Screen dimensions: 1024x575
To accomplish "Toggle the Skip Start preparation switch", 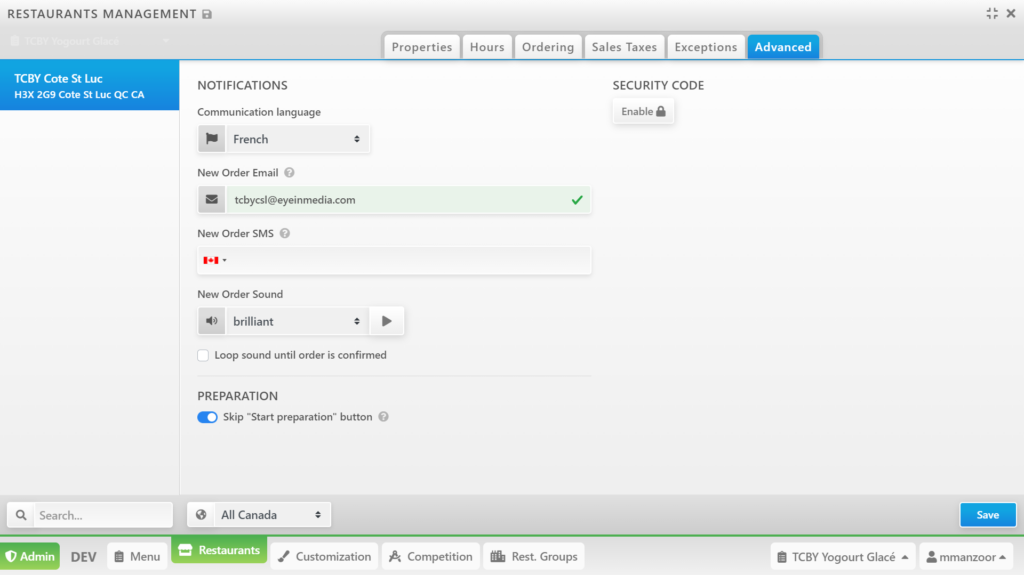I will click(207, 417).
